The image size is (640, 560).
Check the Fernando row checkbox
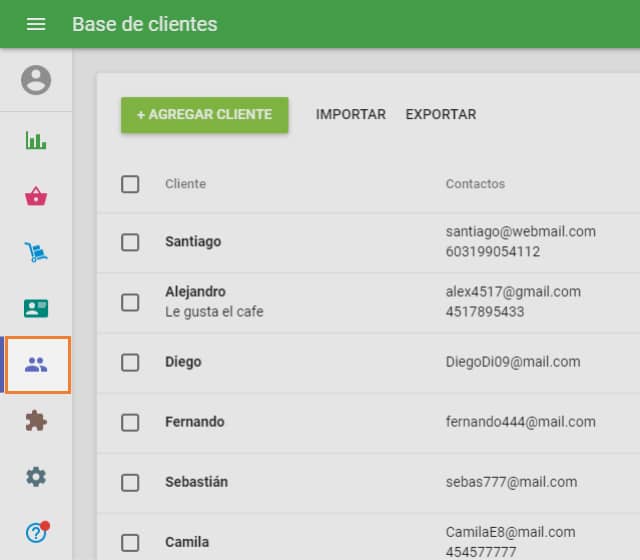tap(130, 422)
